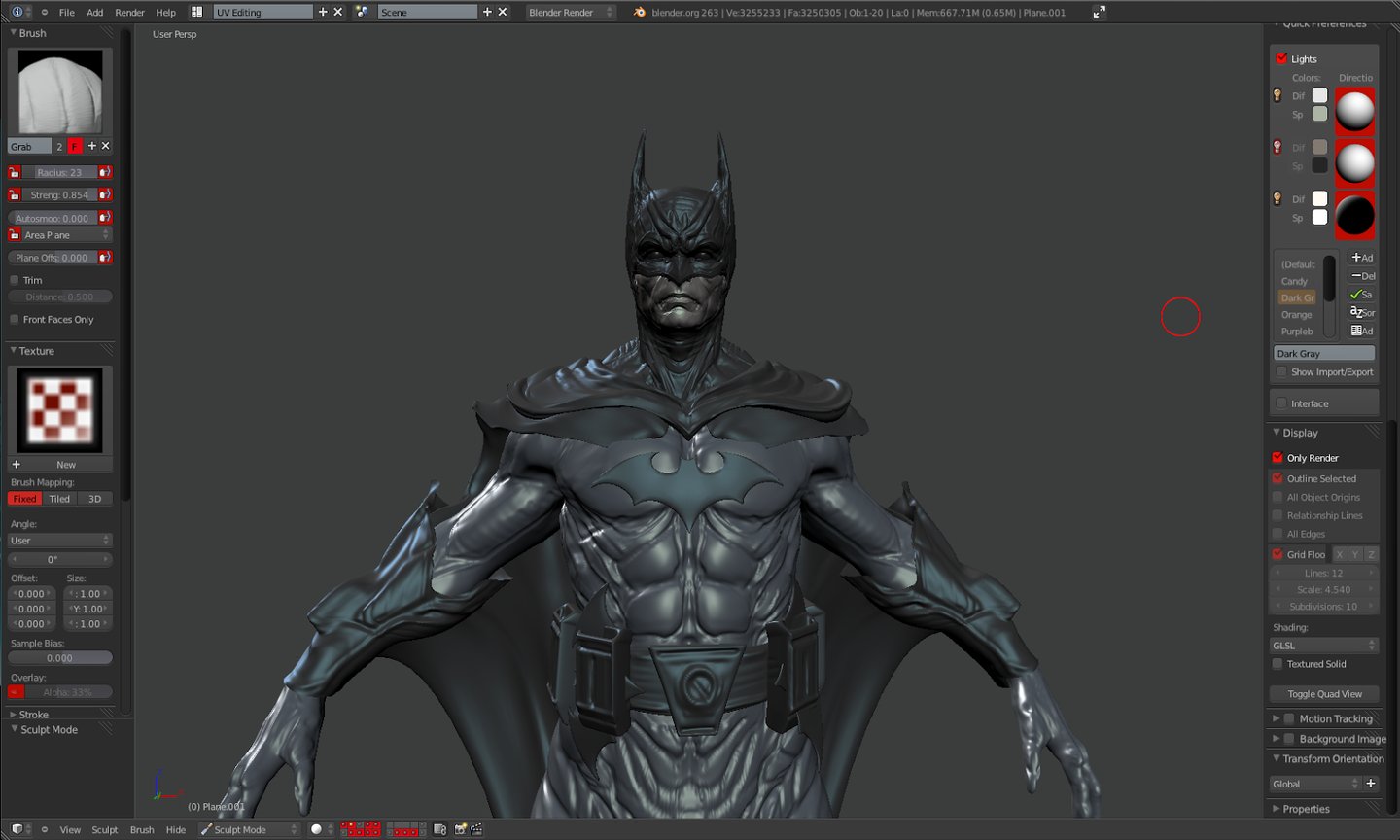The image size is (1400, 840).
Task: Toggle the third light bulb icon
Action: (x=1277, y=198)
